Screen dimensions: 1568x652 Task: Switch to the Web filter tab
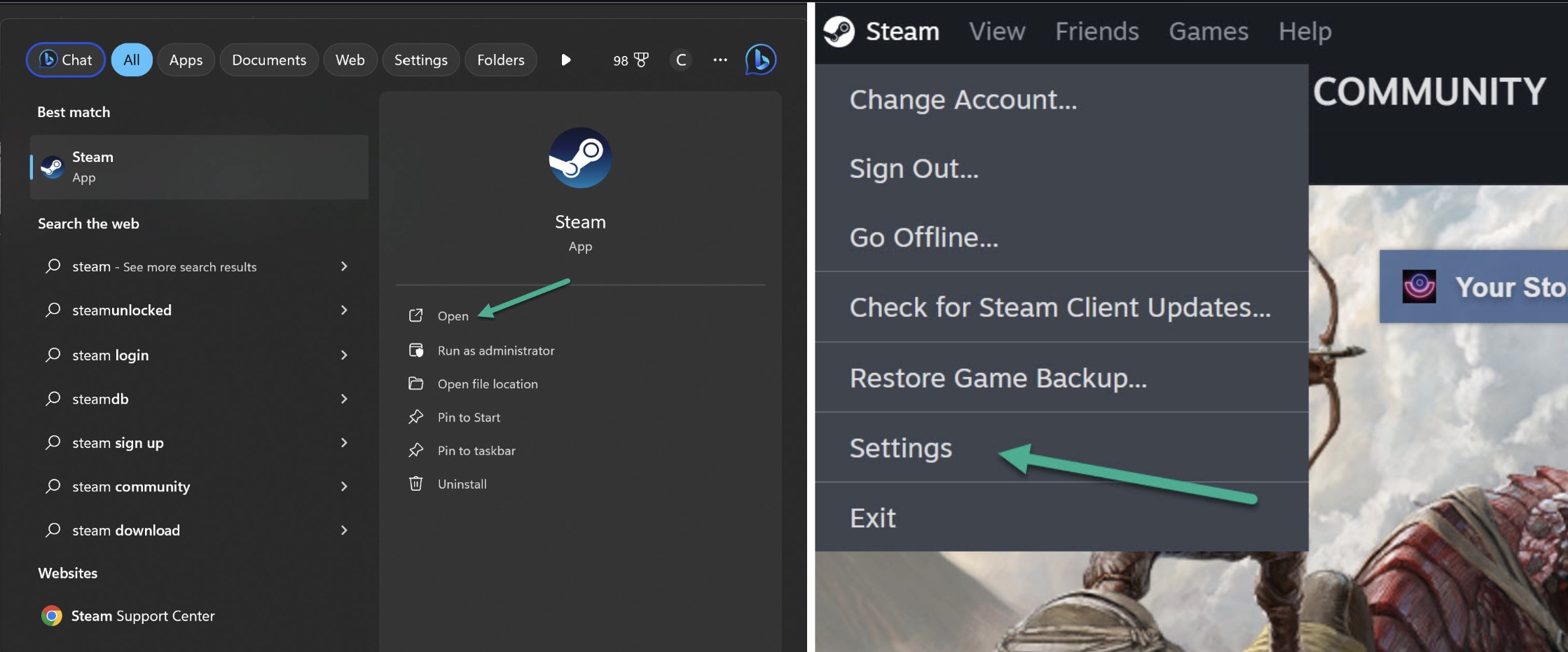(350, 60)
